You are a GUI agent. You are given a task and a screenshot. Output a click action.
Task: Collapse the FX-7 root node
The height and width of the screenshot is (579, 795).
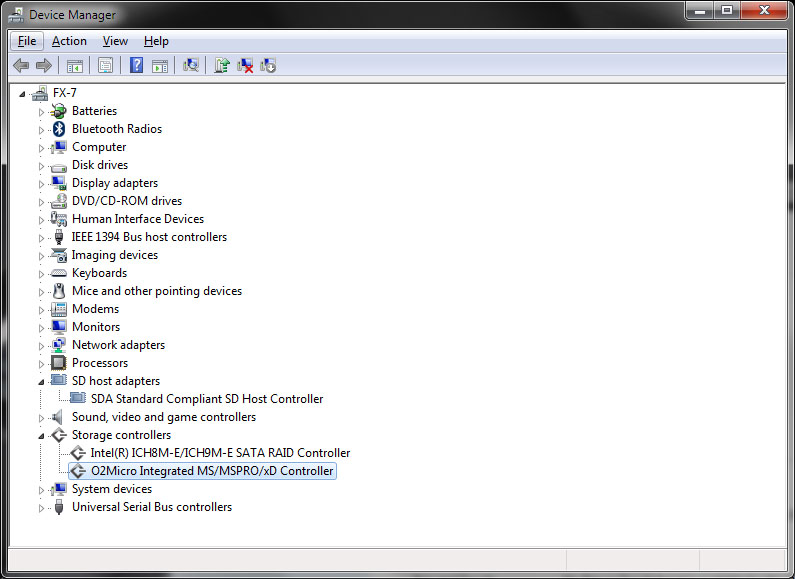pyautogui.click(x=22, y=94)
